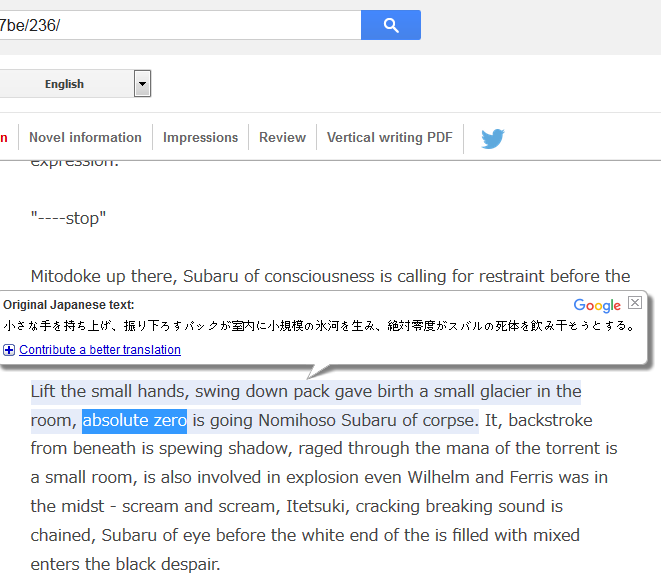The width and height of the screenshot is (661, 585).
Task: Click "enters the black despair" line
Action: [x=126, y=564]
